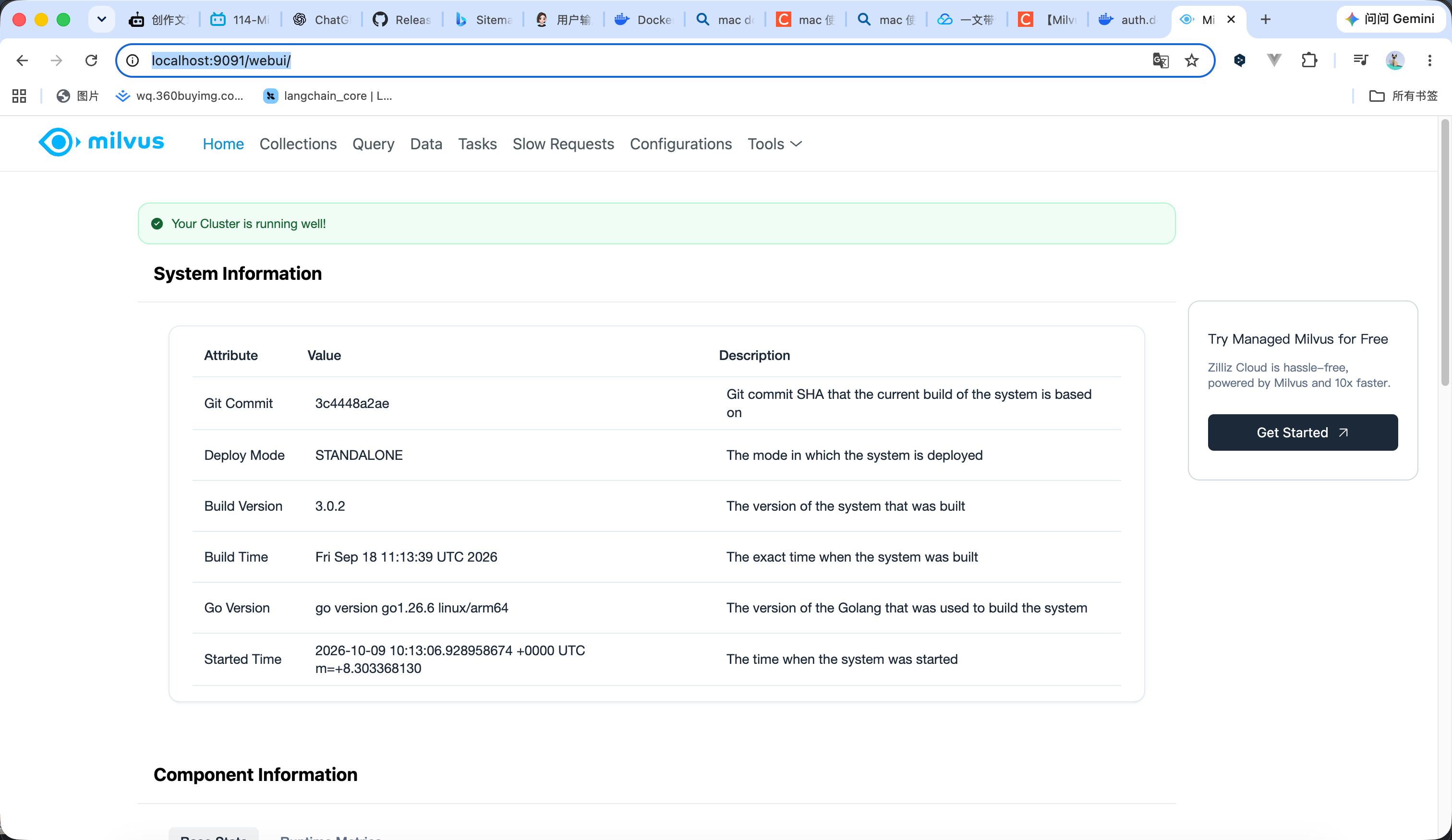This screenshot has height=840, width=1452.
Task: Open the Data page
Action: click(426, 144)
